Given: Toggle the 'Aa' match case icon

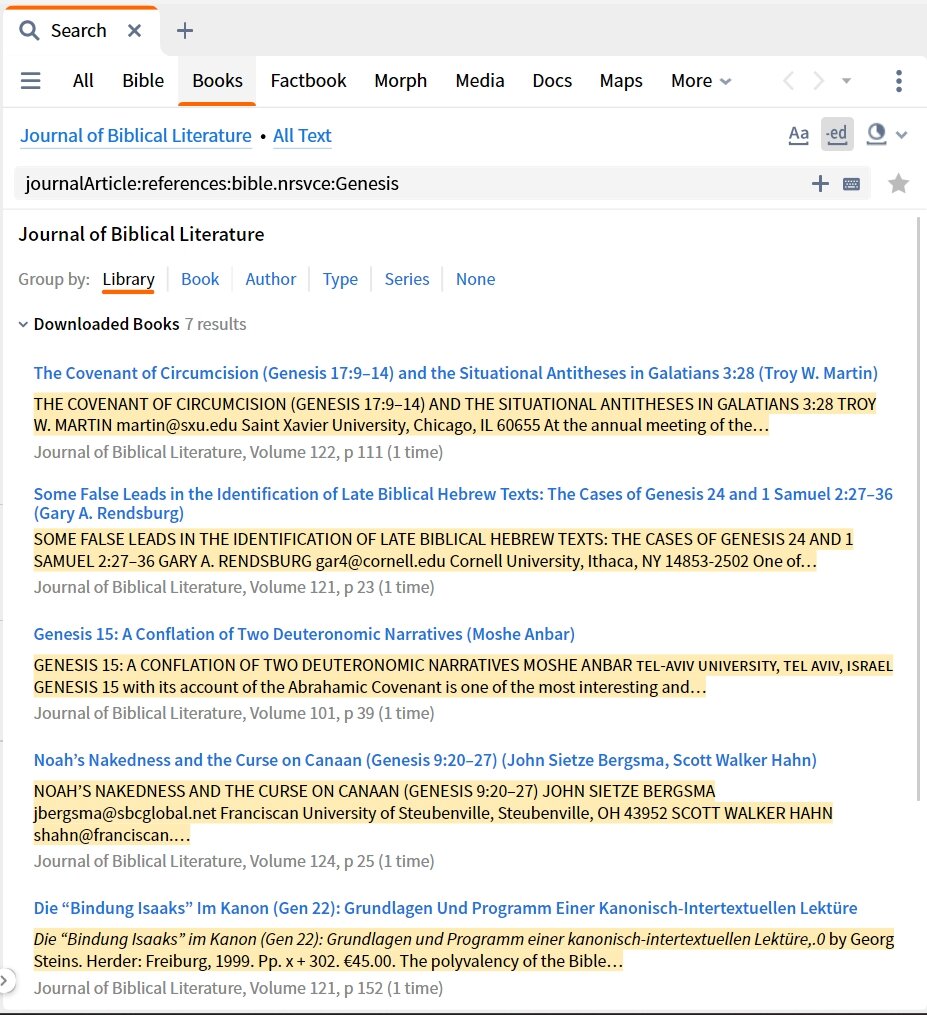Looking at the screenshot, I should click(798, 133).
